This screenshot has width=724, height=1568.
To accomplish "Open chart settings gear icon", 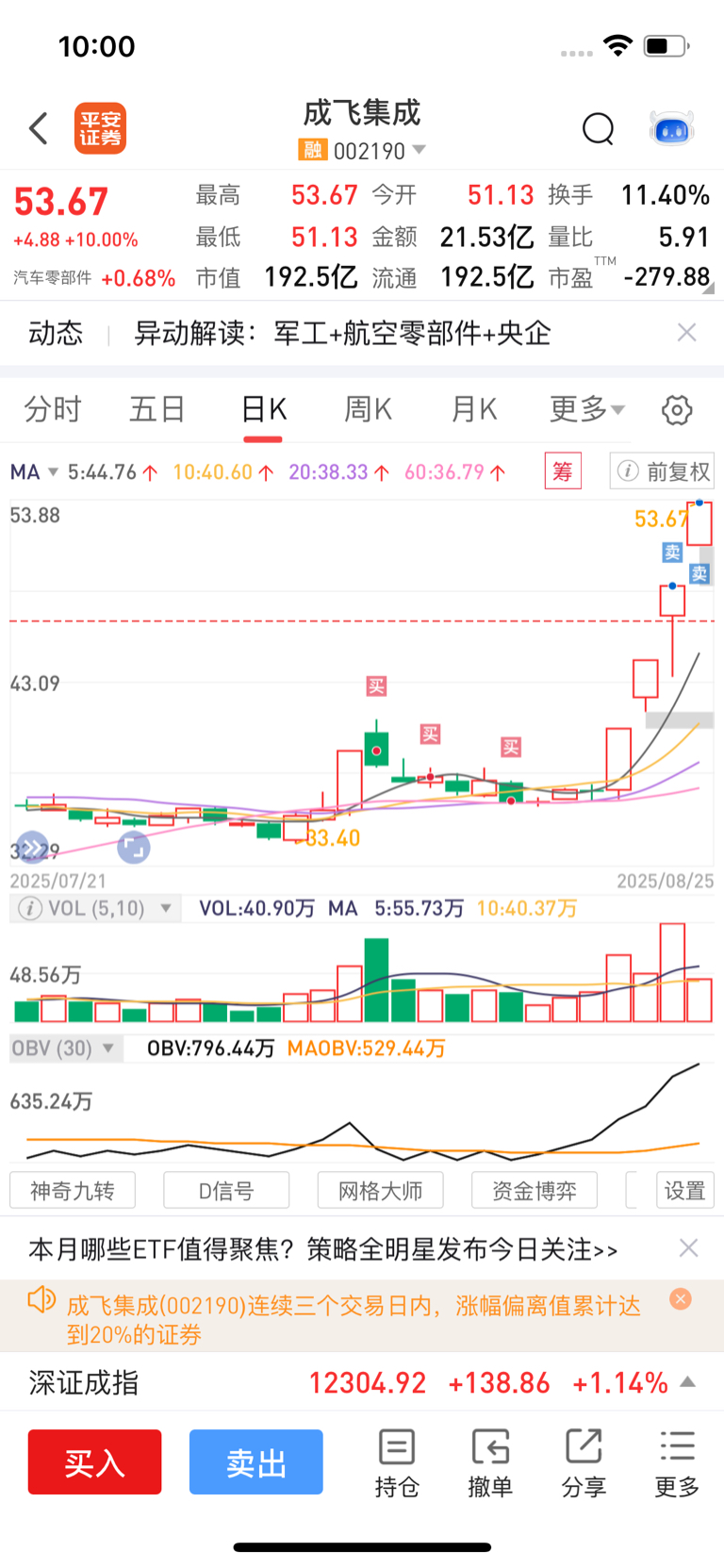I will click(x=677, y=410).
